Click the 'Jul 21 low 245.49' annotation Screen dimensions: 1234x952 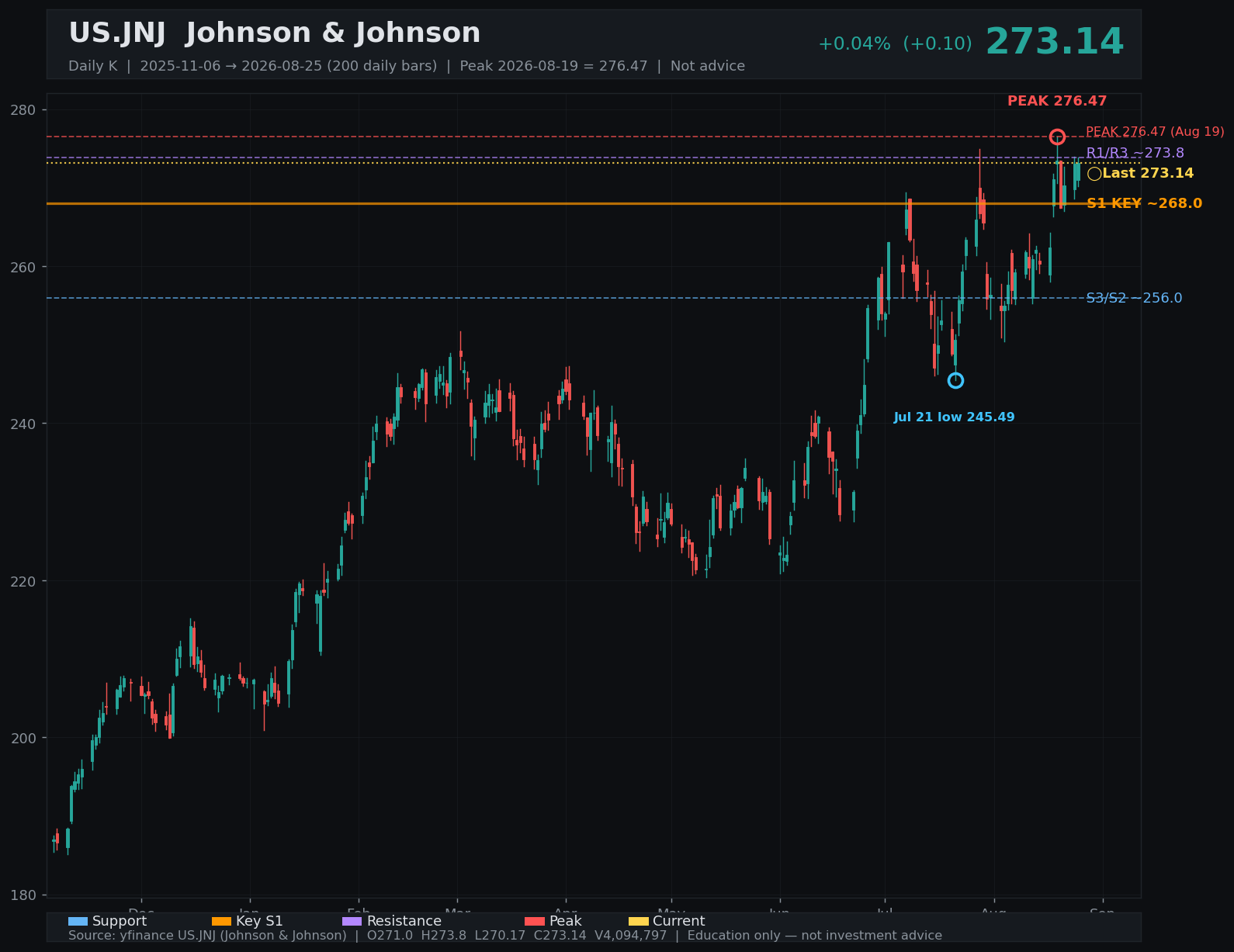pyautogui.click(x=954, y=417)
